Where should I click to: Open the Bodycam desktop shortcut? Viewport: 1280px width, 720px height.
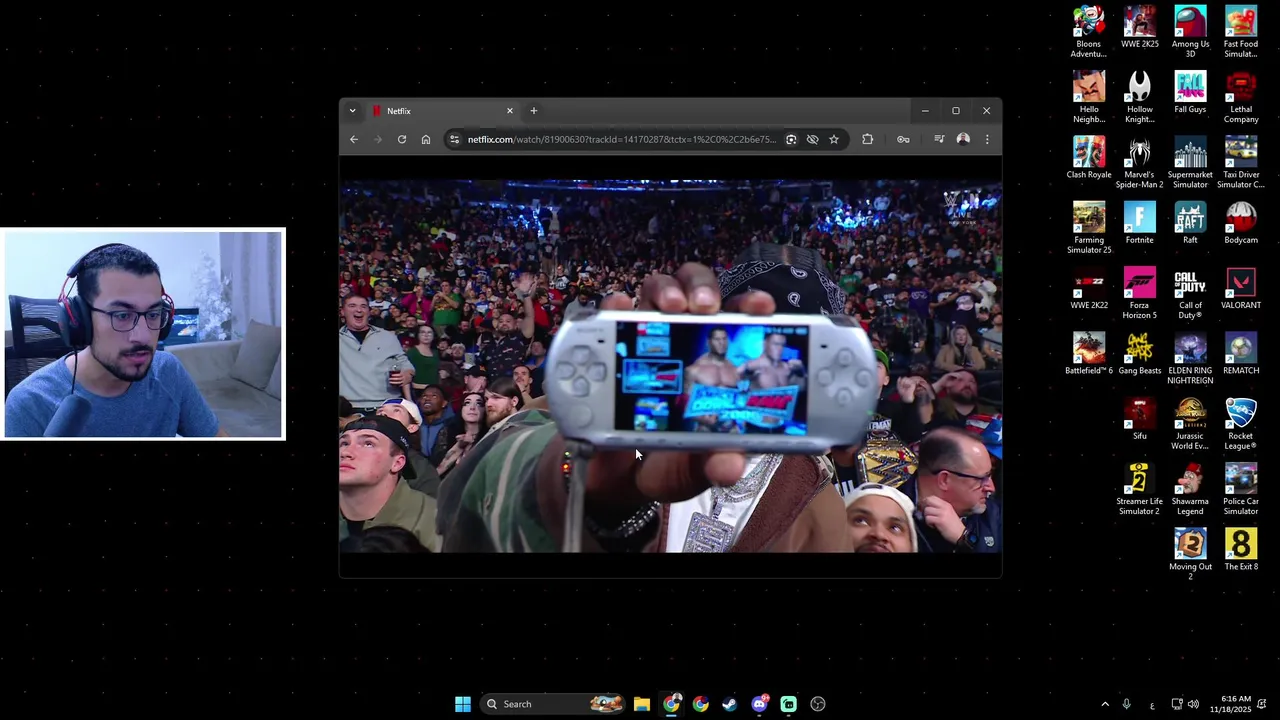tap(1241, 224)
